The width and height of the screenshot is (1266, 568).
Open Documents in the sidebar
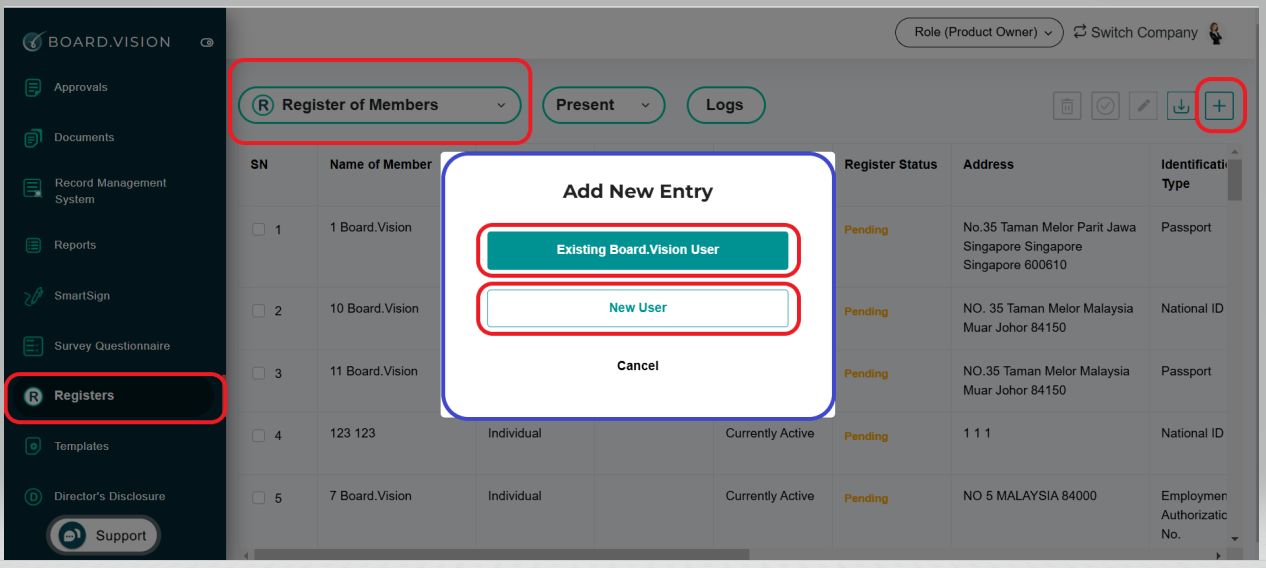coord(84,137)
